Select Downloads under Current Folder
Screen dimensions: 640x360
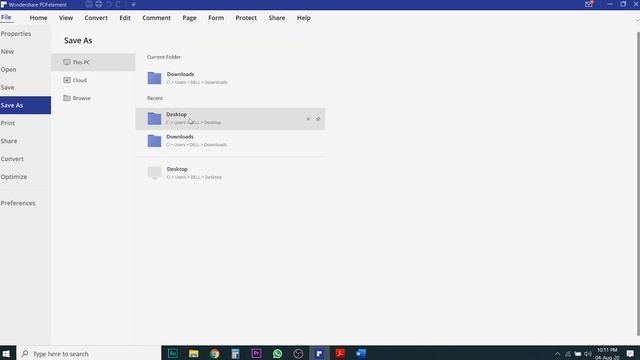[x=231, y=78]
